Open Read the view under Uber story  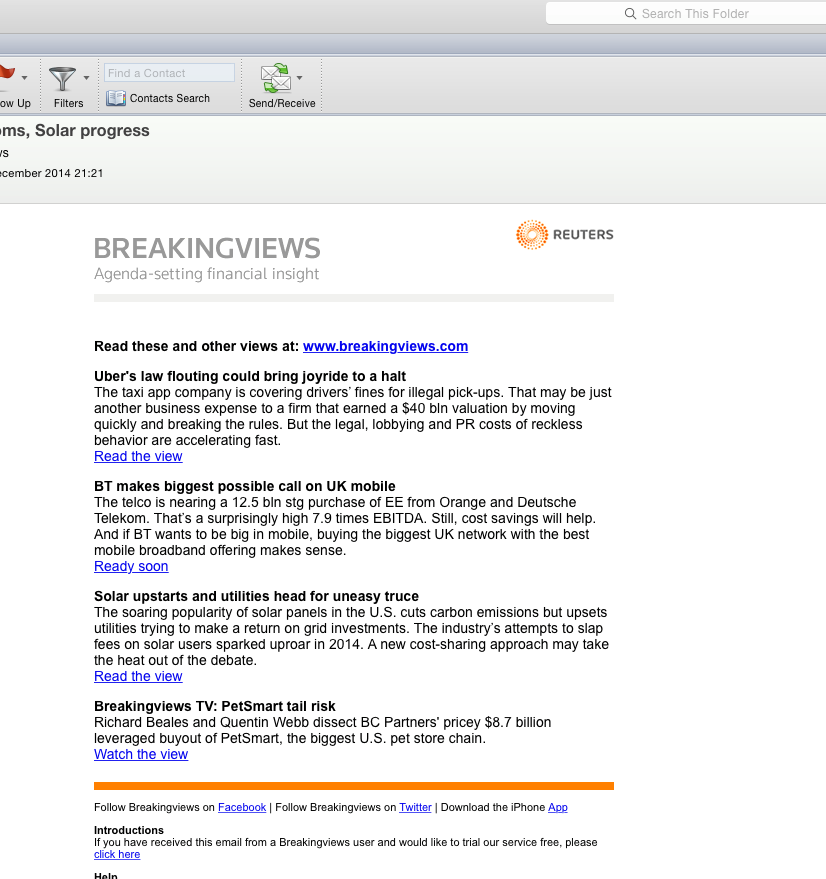(x=138, y=456)
